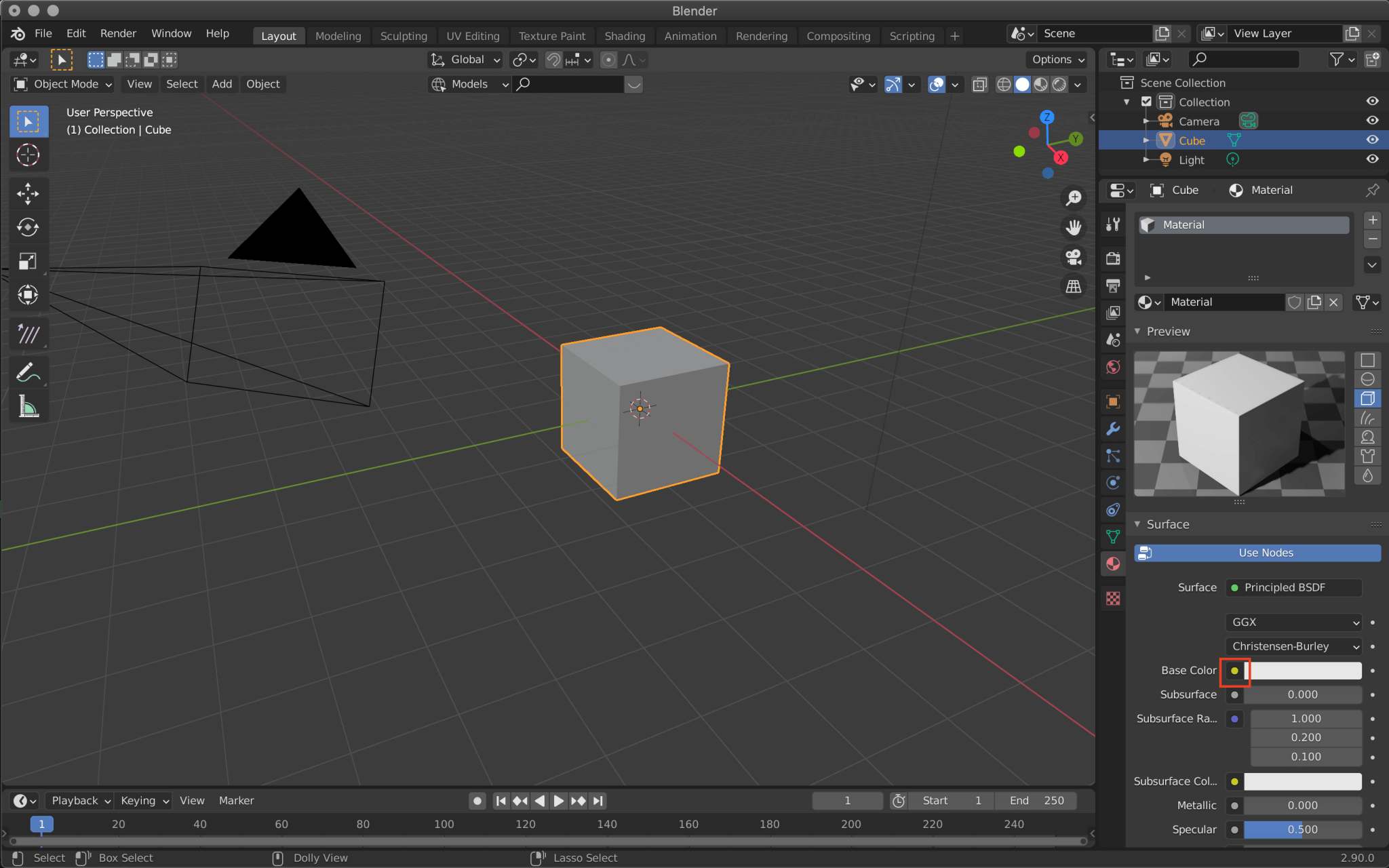The height and width of the screenshot is (868, 1389).
Task: Activate the Rotate tool
Action: [28, 228]
